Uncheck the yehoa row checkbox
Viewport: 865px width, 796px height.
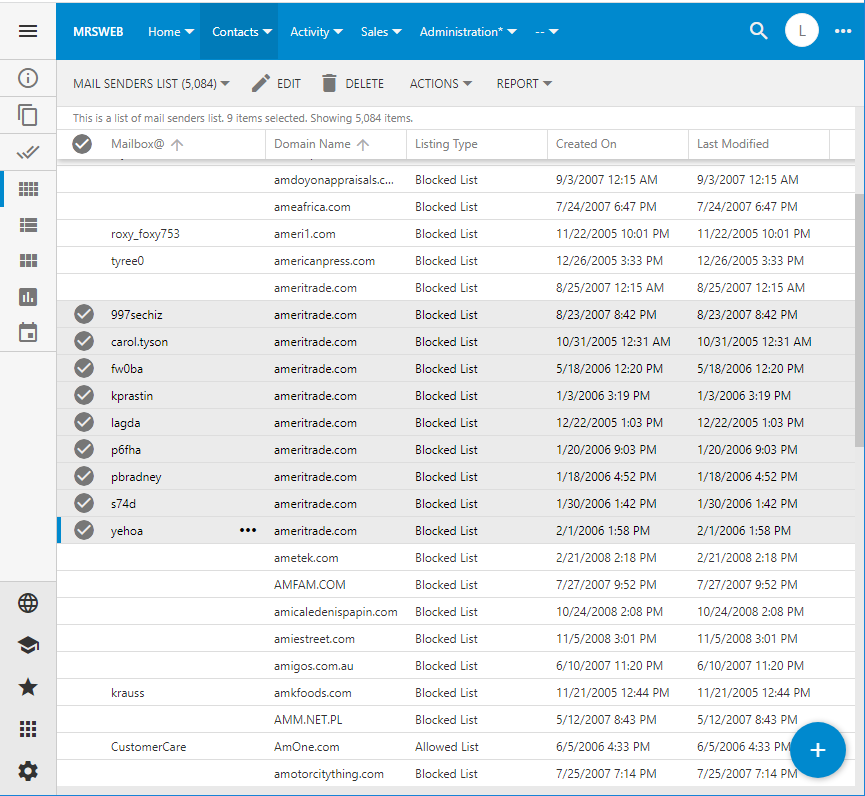tap(84, 530)
